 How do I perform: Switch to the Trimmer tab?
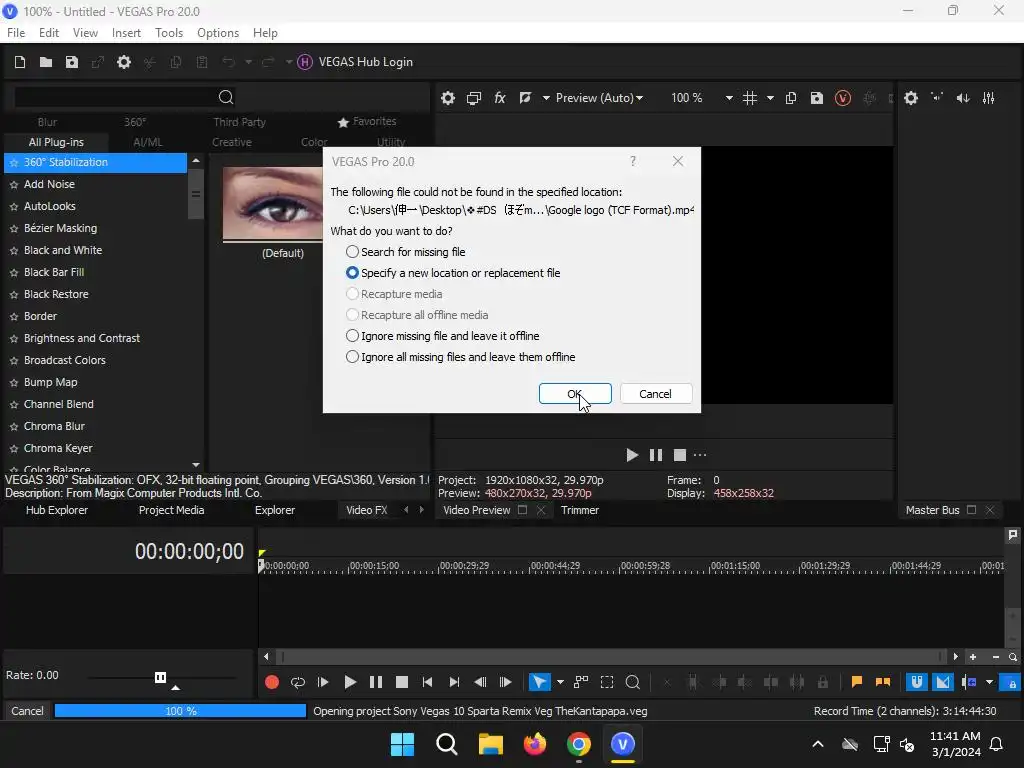pyautogui.click(x=580, y=510)
